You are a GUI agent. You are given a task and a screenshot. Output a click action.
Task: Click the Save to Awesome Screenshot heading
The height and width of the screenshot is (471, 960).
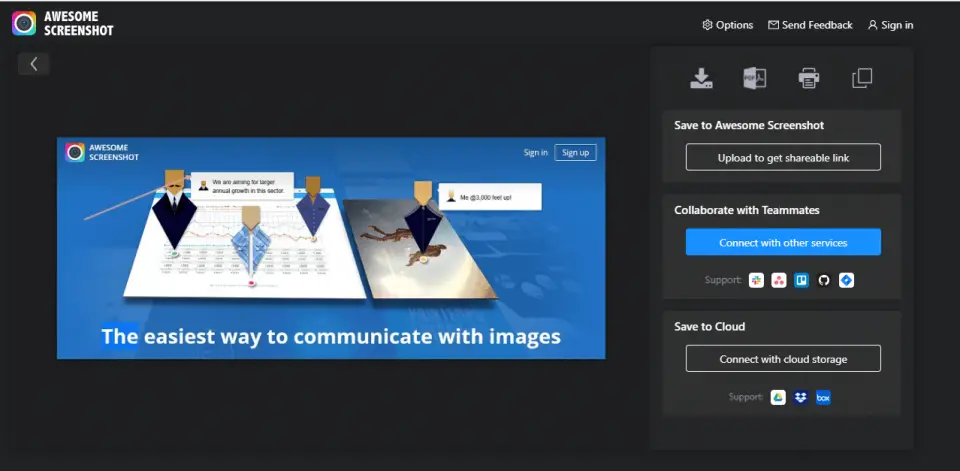coord(749,125)
